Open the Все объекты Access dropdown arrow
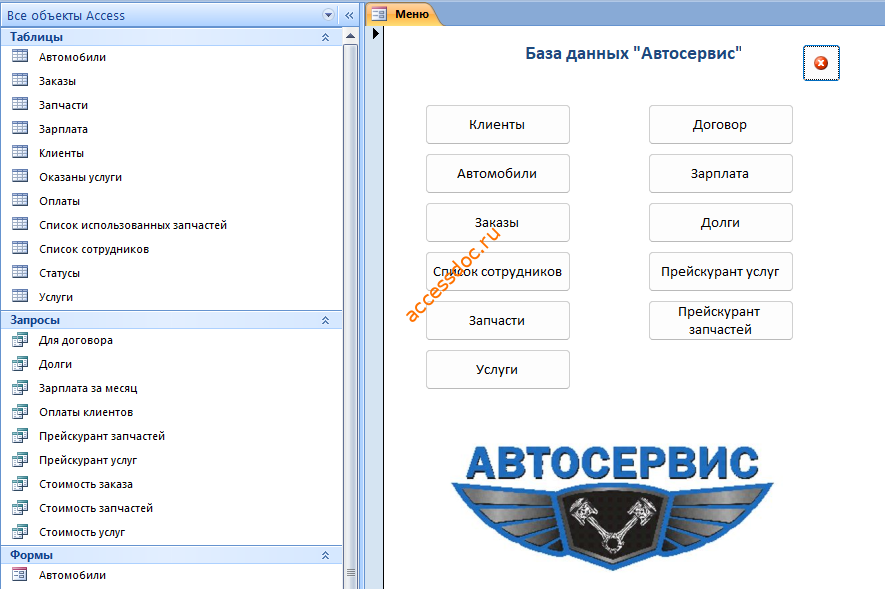Image resolution: width=885 pixels, height=589 pixels. (x=328, y=15)
